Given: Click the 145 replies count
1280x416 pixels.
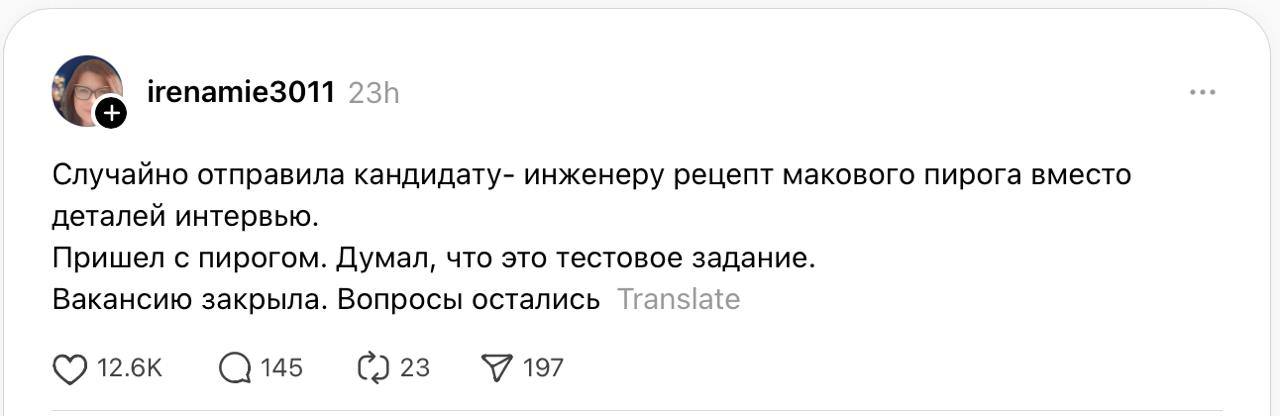Looking at the screenshot, I should point(281,368).
